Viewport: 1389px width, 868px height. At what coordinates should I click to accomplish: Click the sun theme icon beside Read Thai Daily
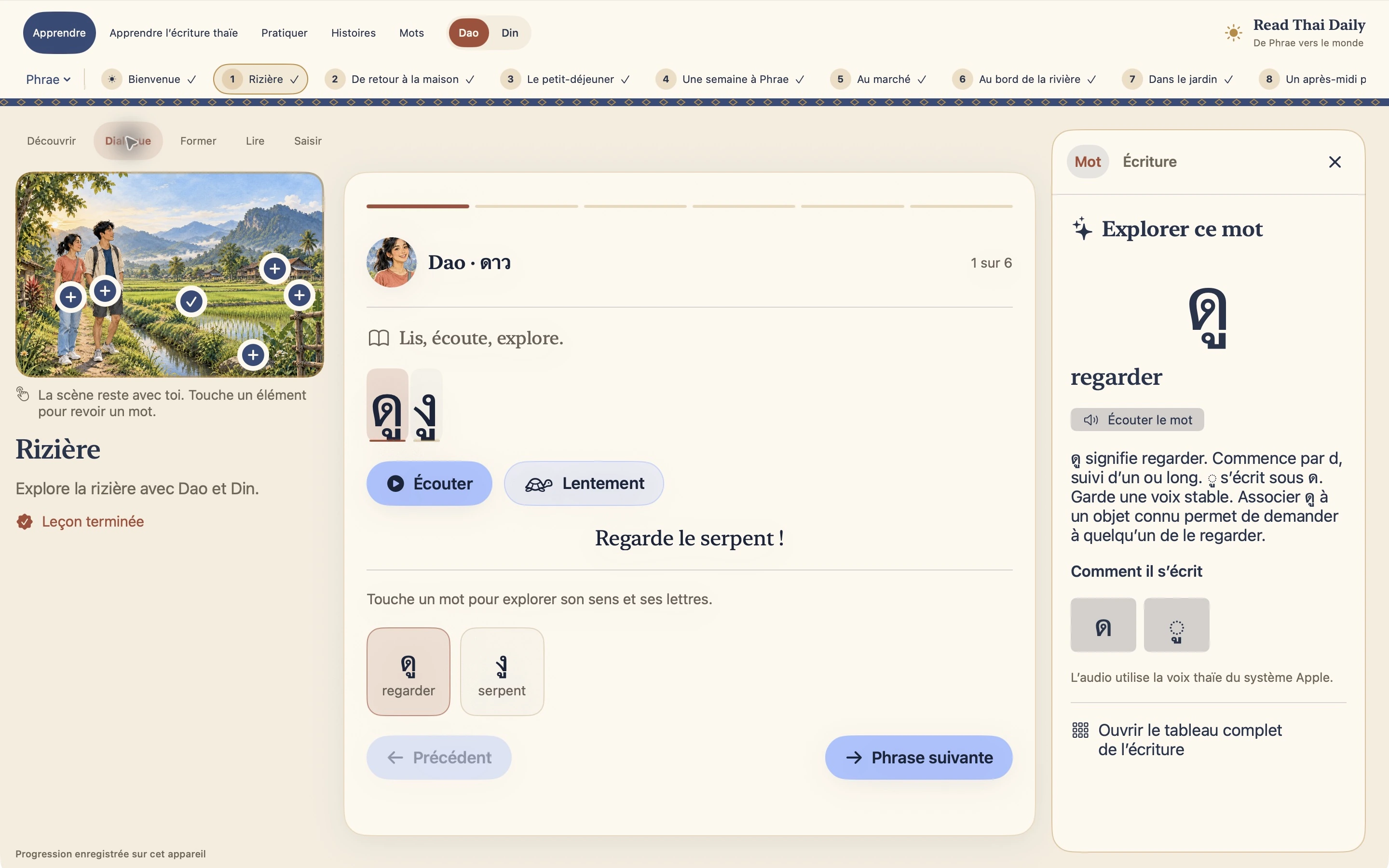click(1233, 33)
